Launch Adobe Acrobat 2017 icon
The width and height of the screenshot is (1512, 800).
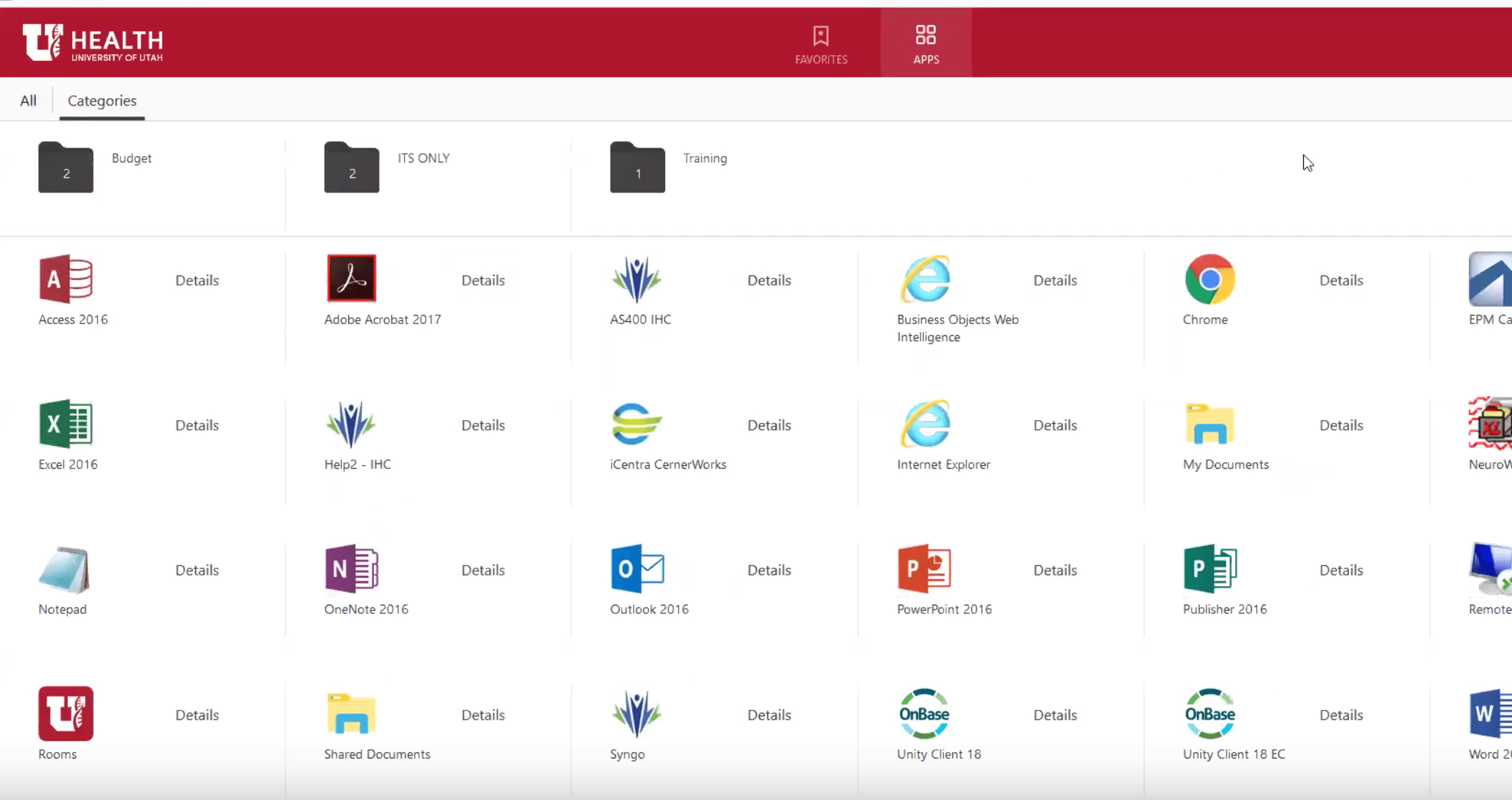tap(351, 278)
